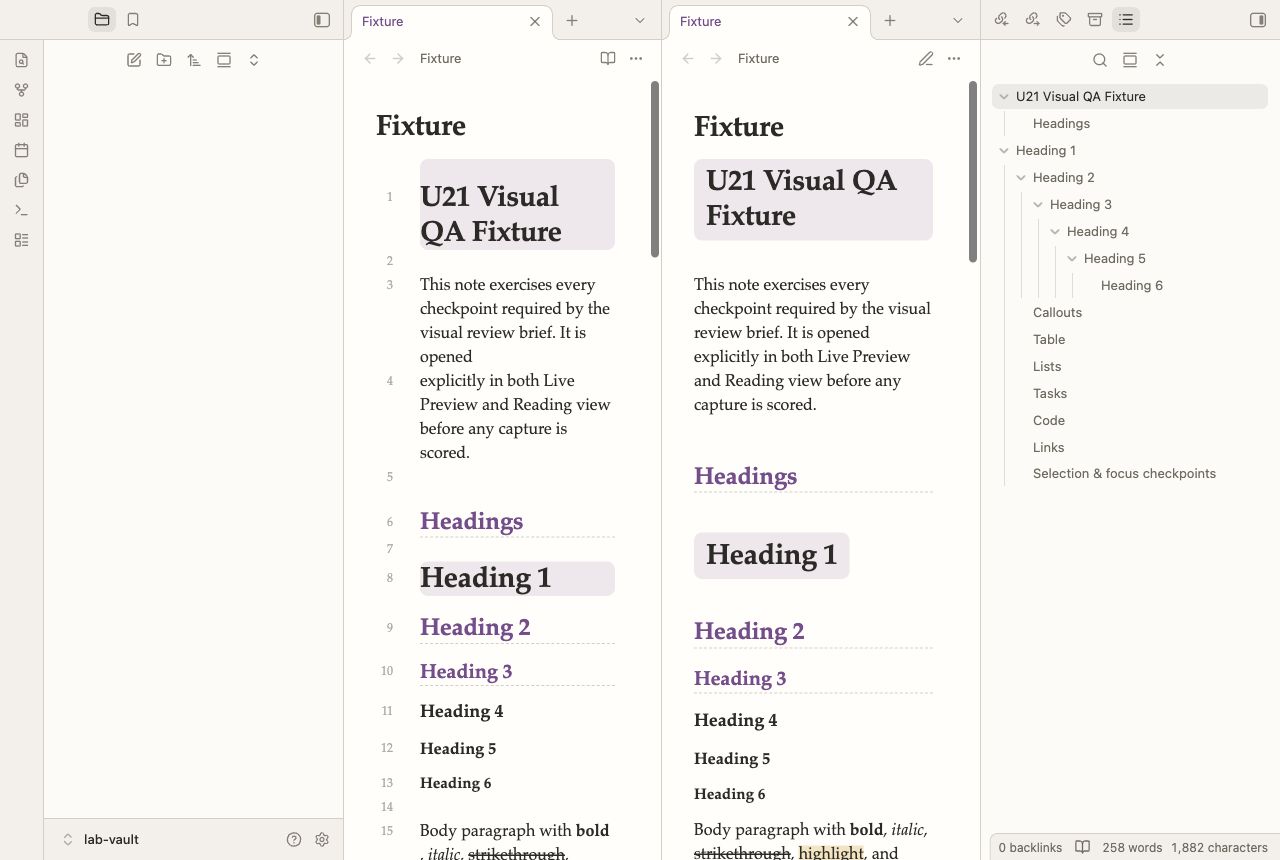Click the new note icon in file explorer
Screen dimensions: 1280x860
click(134, 60)
